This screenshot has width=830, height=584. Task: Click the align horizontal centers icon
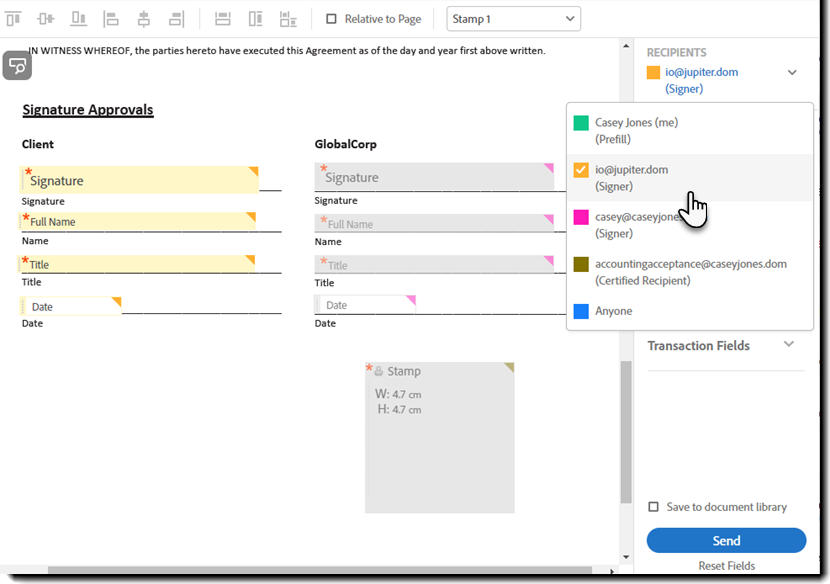[x=144, y=19]
